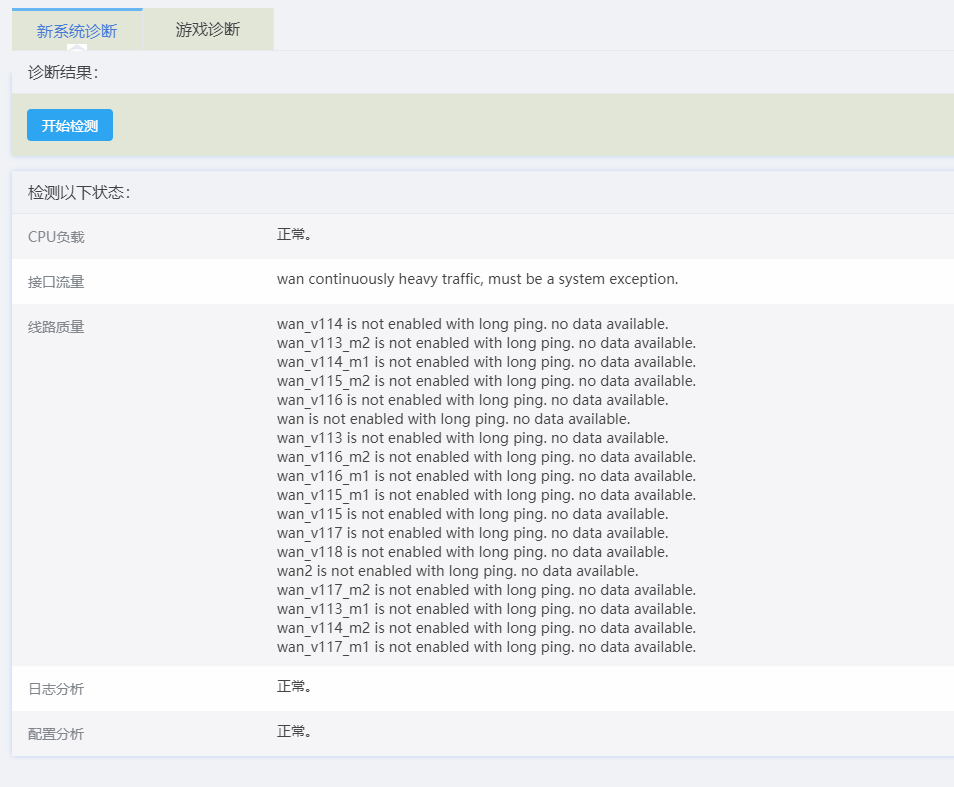Select the wan continuously heavy traffic message
This screenshot has height=787, width=954.
477,279
